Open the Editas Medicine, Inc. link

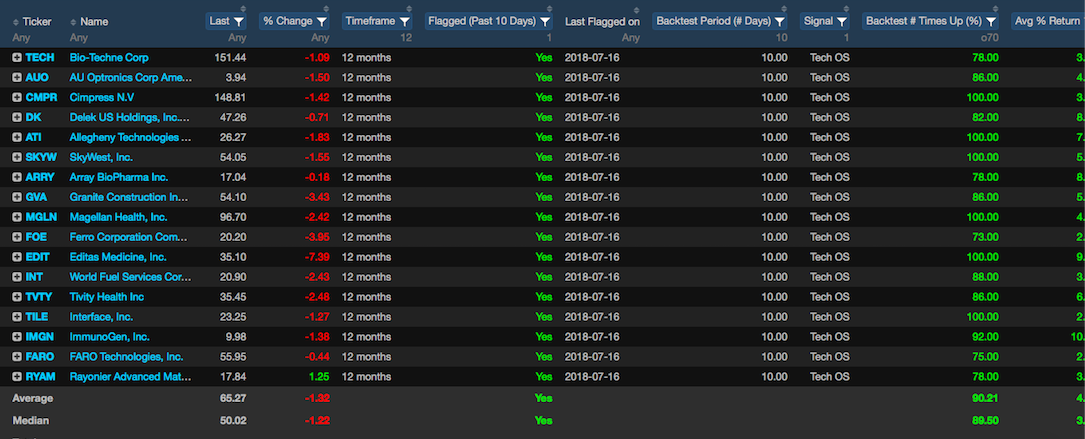118,257
